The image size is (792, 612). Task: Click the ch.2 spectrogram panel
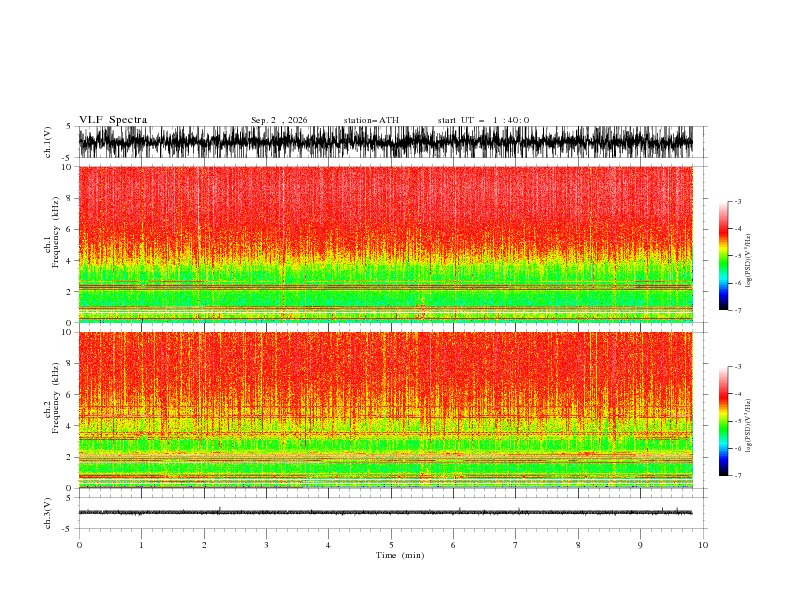click(385, 410)
